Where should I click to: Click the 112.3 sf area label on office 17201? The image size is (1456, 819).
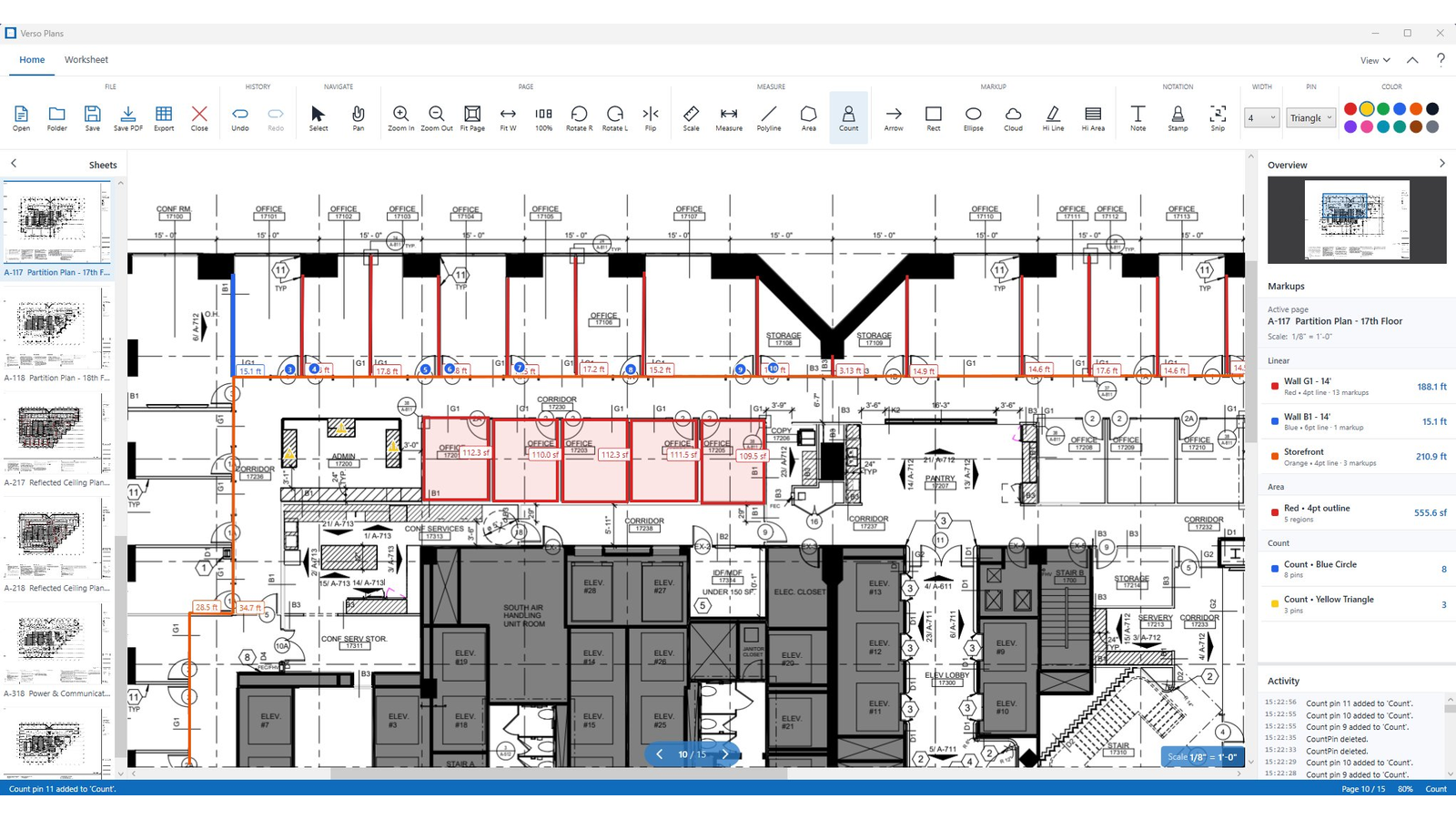coord(476,452)
